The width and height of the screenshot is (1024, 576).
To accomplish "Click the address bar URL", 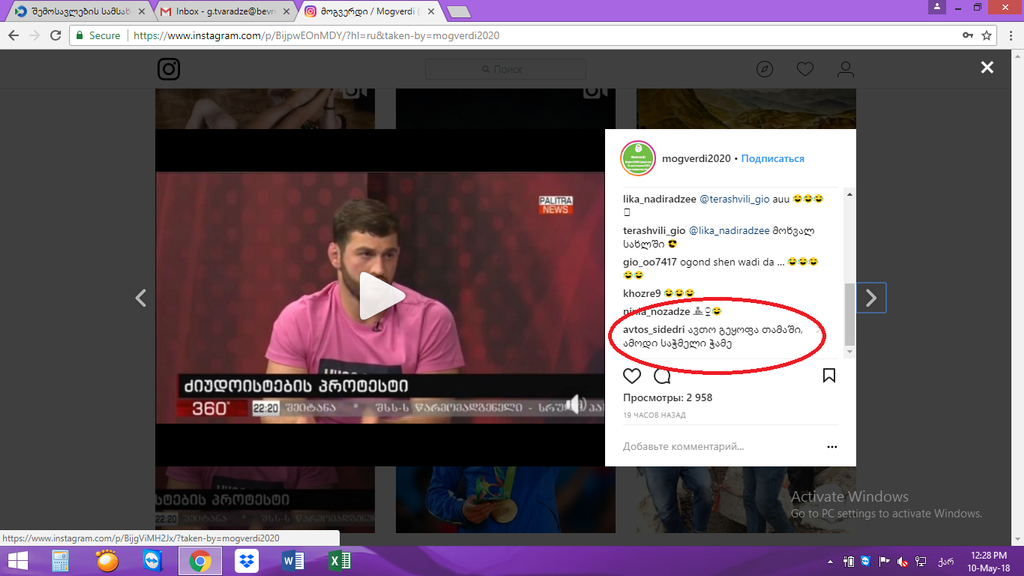I will pyautogui.click(x=316, y=36).
